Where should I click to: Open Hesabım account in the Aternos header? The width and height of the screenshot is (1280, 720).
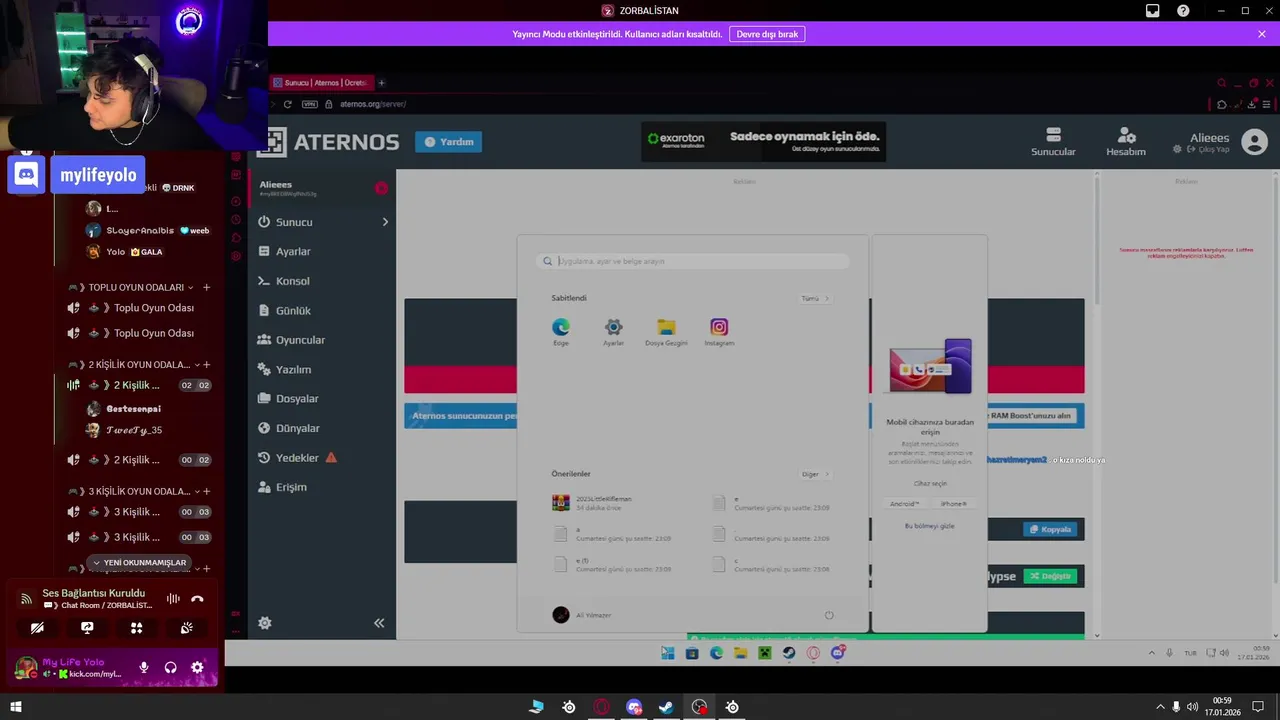(x=1126, y=142)
